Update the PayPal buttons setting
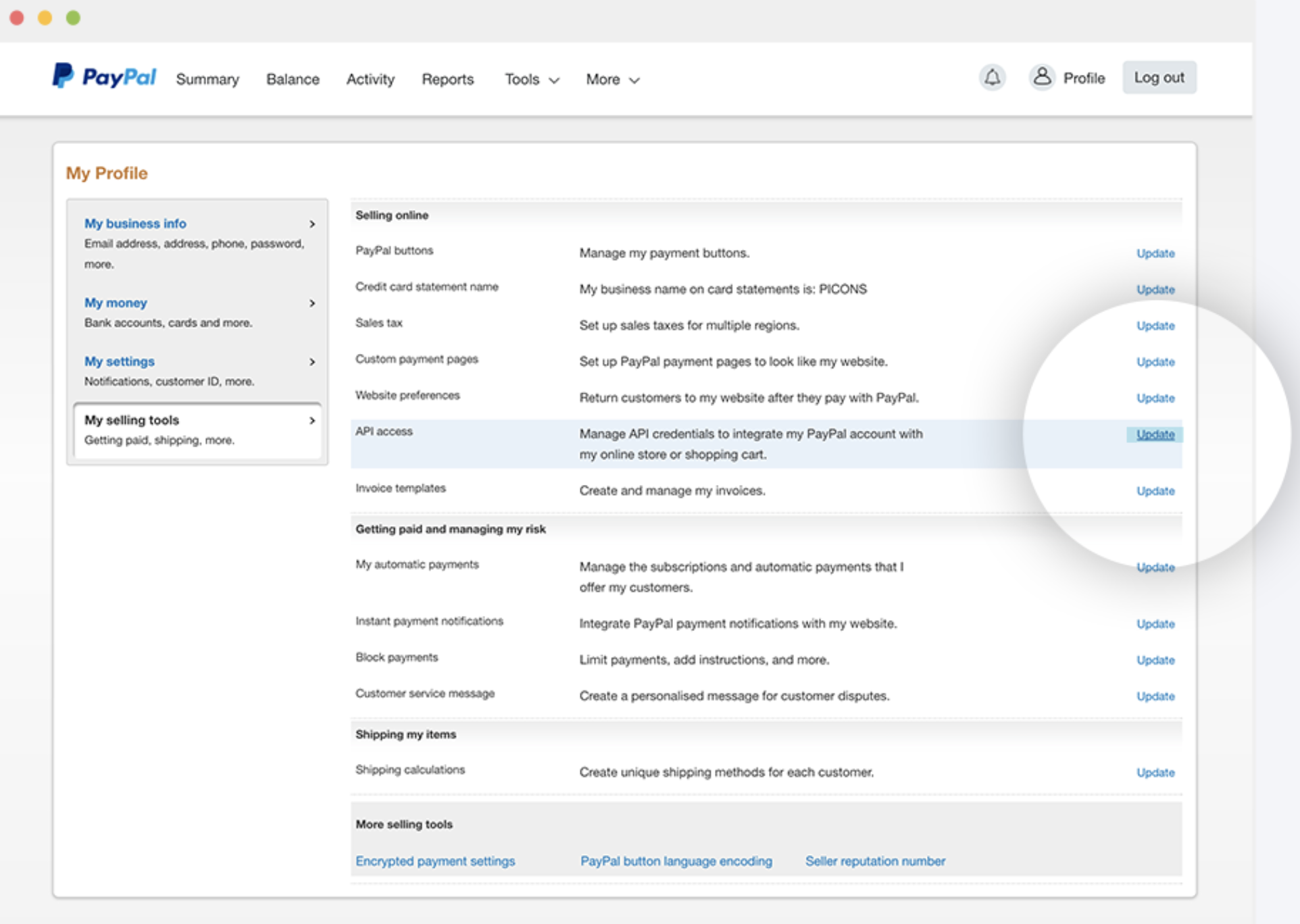Image resolution: width=1300 pixels, height=924 pixels. 1155,253
